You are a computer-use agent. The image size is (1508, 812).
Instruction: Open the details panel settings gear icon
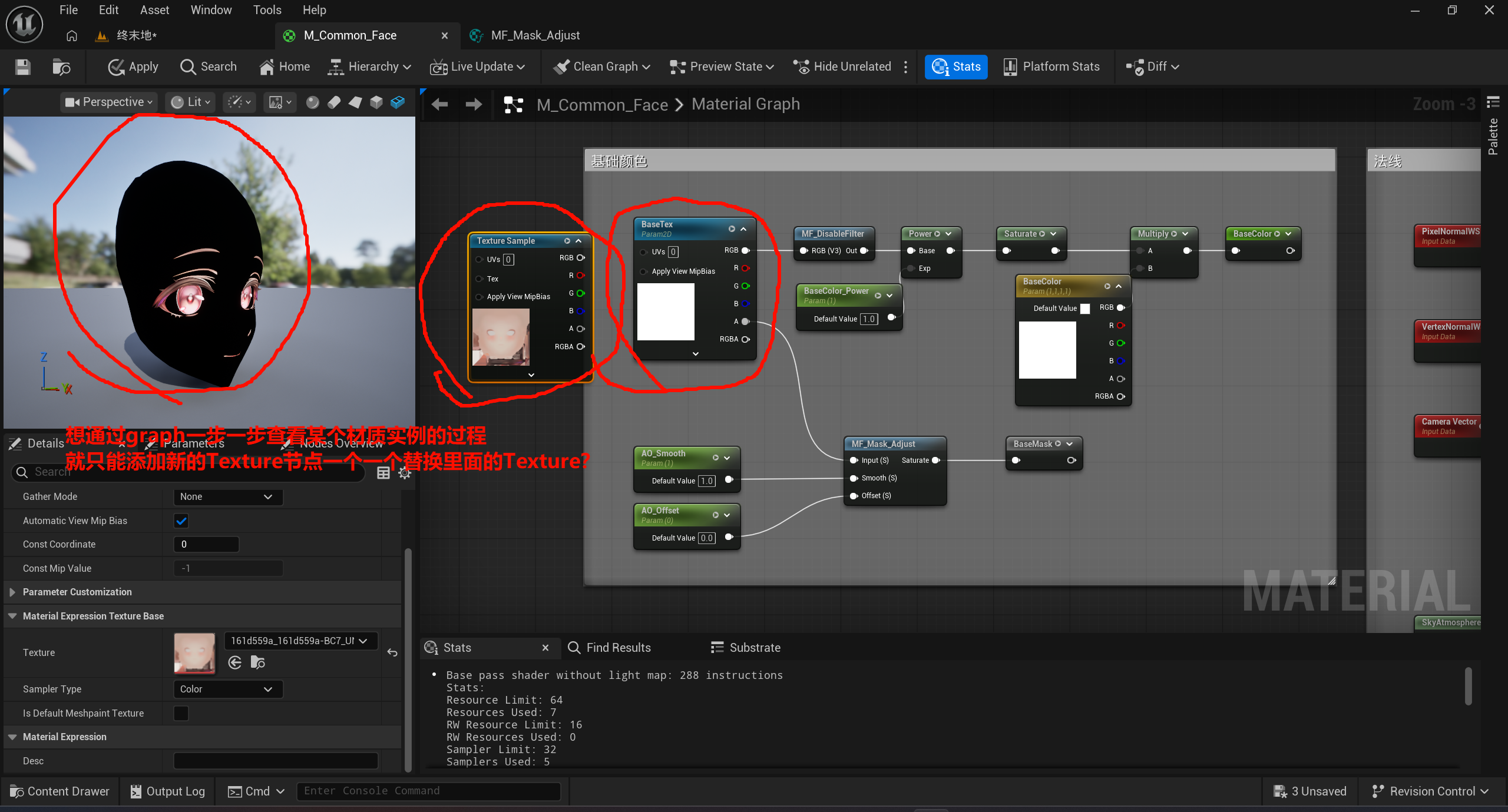405,473
